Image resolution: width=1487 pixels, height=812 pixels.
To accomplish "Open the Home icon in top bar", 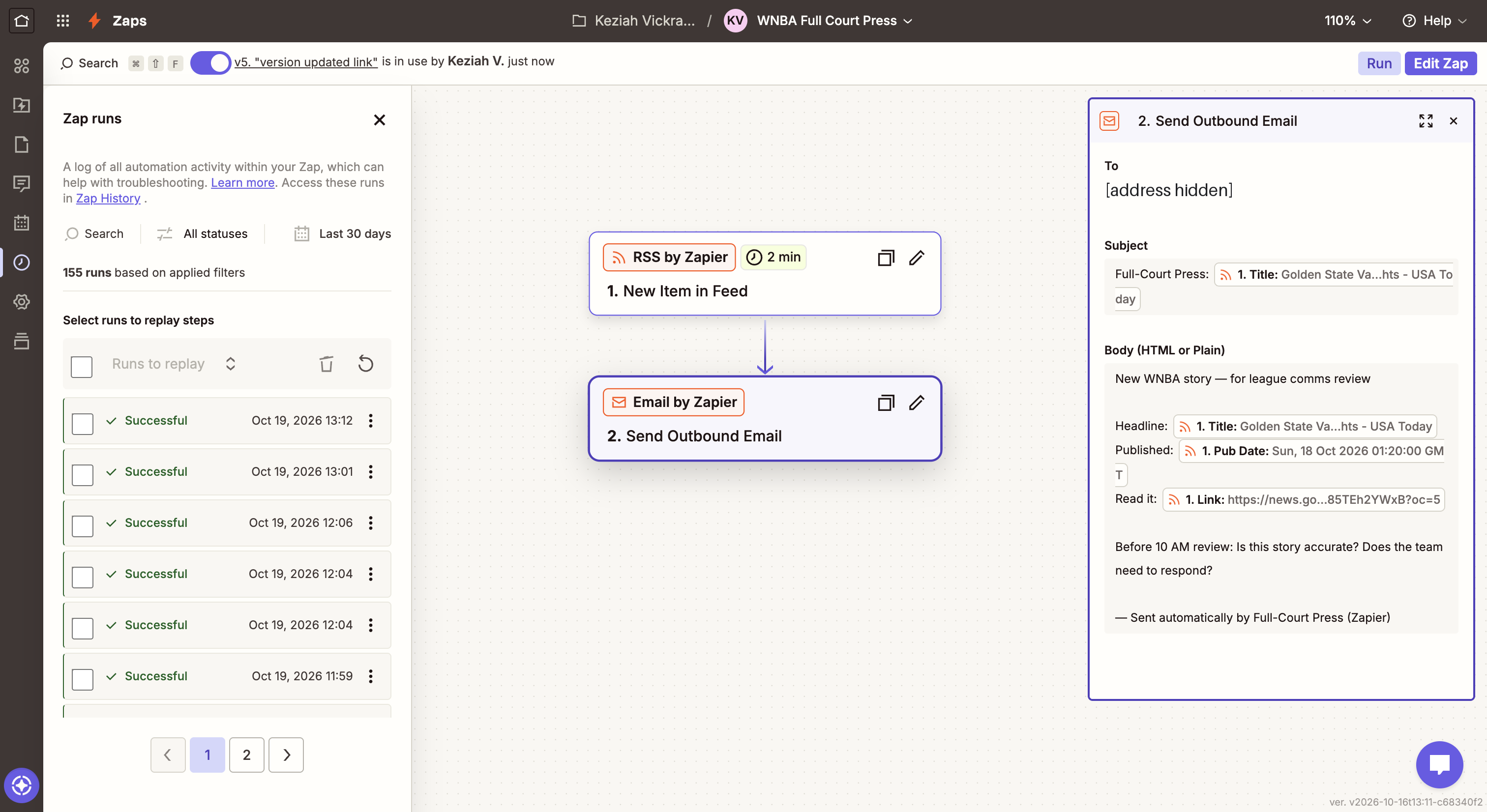I will pos(21,21).
